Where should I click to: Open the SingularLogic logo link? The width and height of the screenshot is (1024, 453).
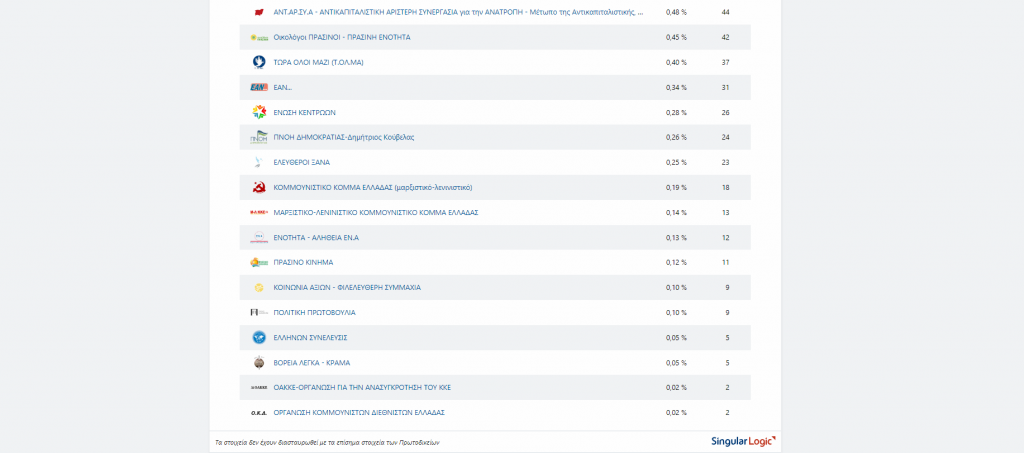[743, 442]
